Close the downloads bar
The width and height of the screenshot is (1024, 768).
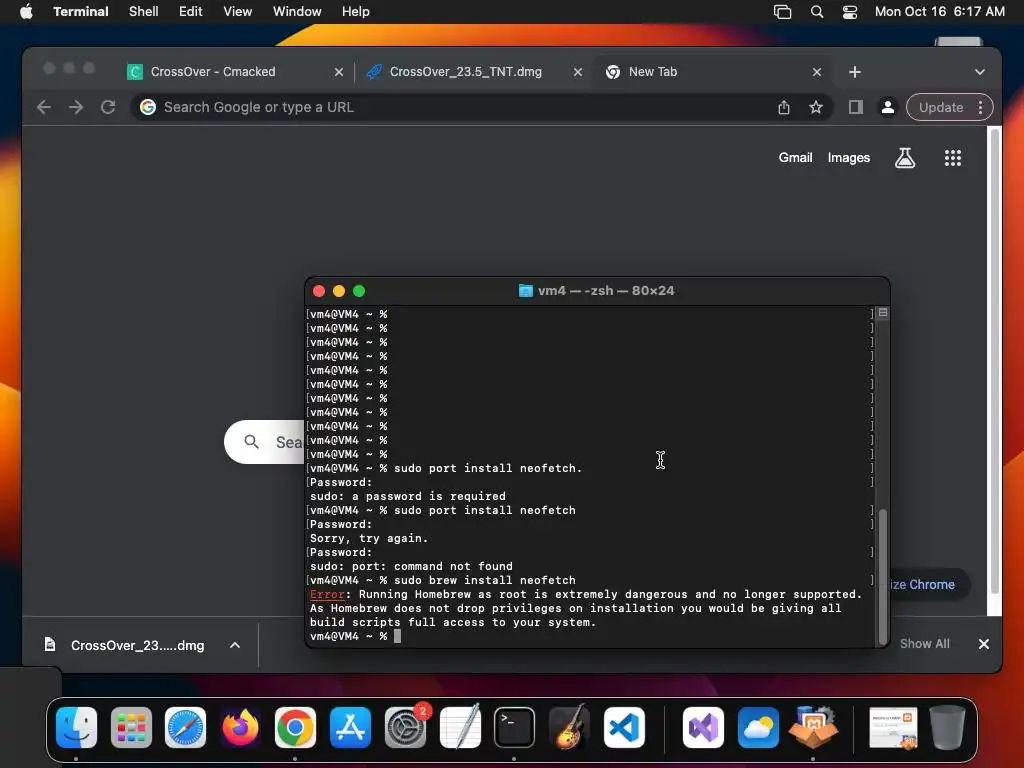click(984, 644)
